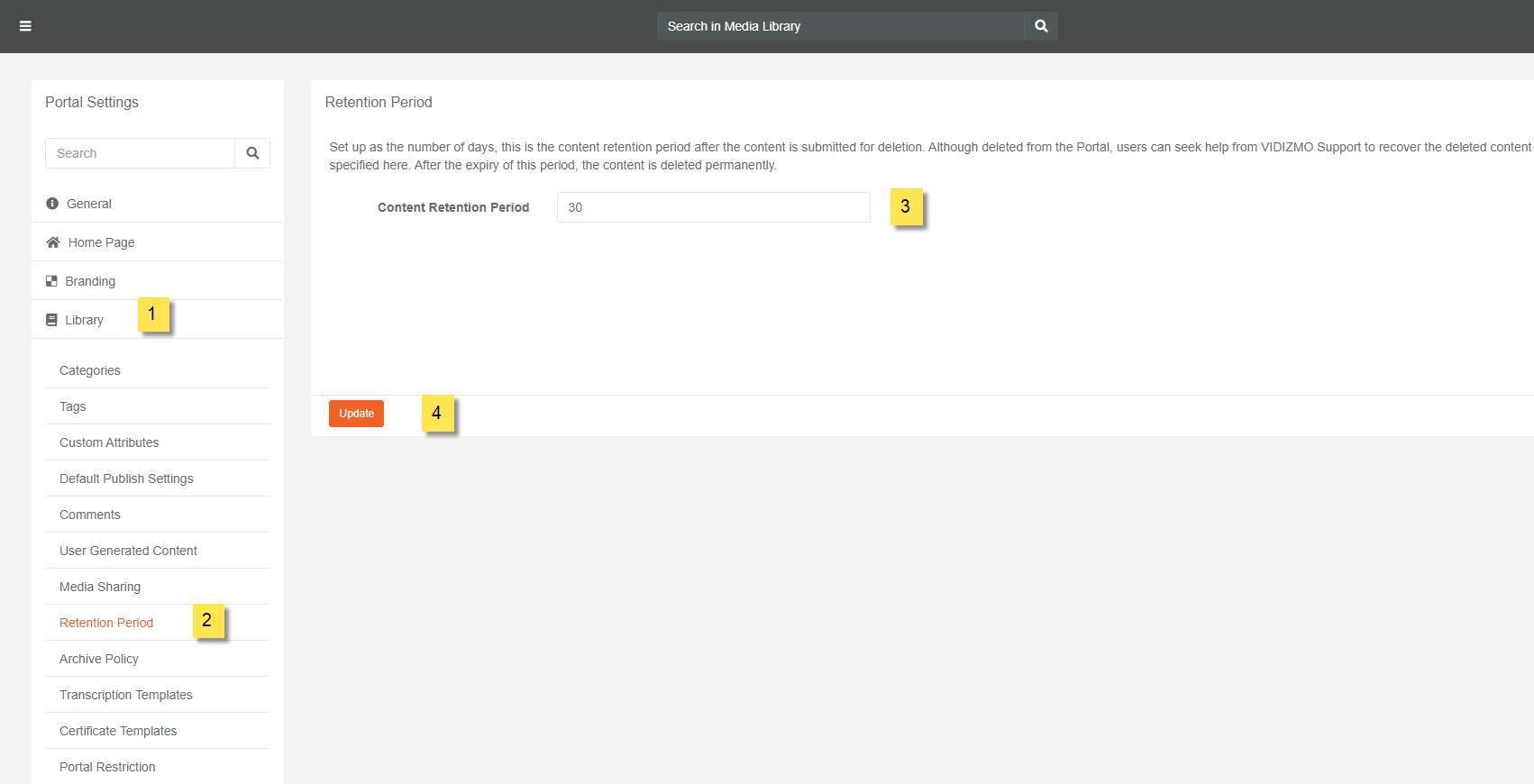This screenshot has width=1534, height=784.
Task: Click the Home Page house icon
Action: (x=53, y=242)
